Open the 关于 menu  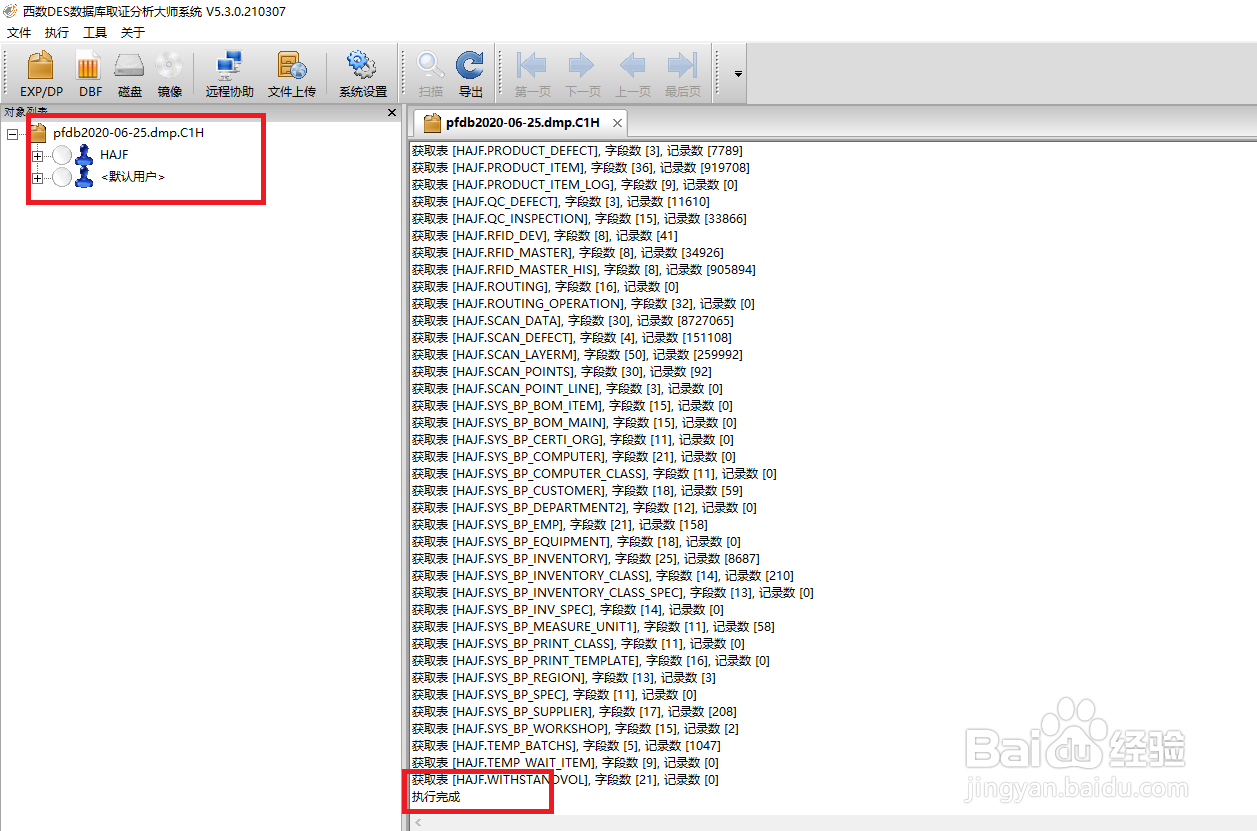(x=133, y=33)
